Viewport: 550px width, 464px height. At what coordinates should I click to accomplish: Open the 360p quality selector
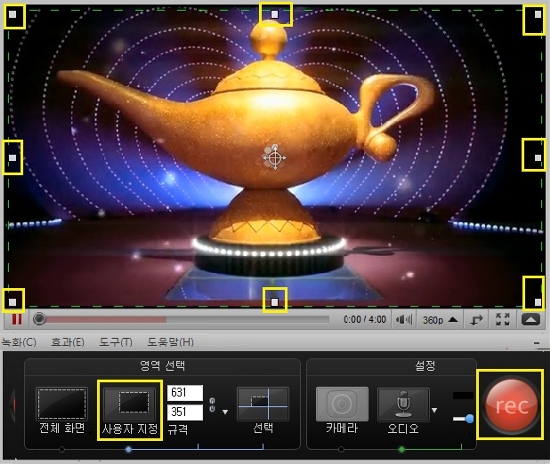(x=440, y=320)
